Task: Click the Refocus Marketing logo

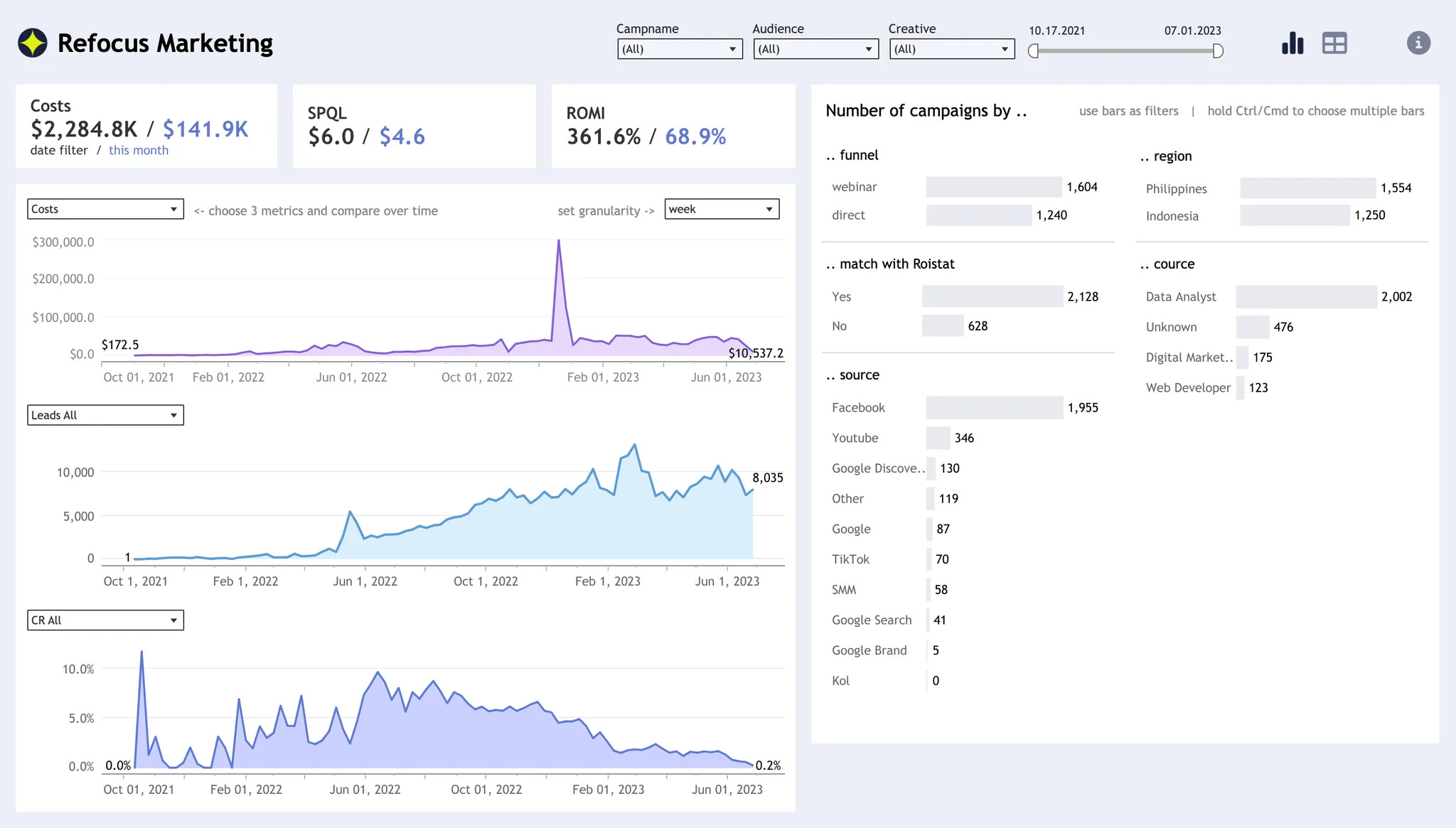Action: (33, 43)
